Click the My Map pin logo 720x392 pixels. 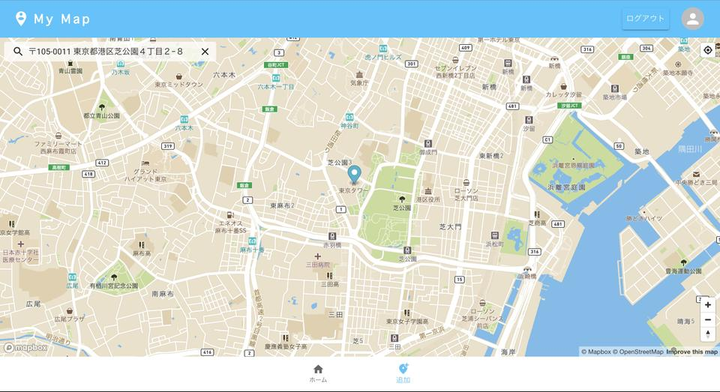[21, 19]
